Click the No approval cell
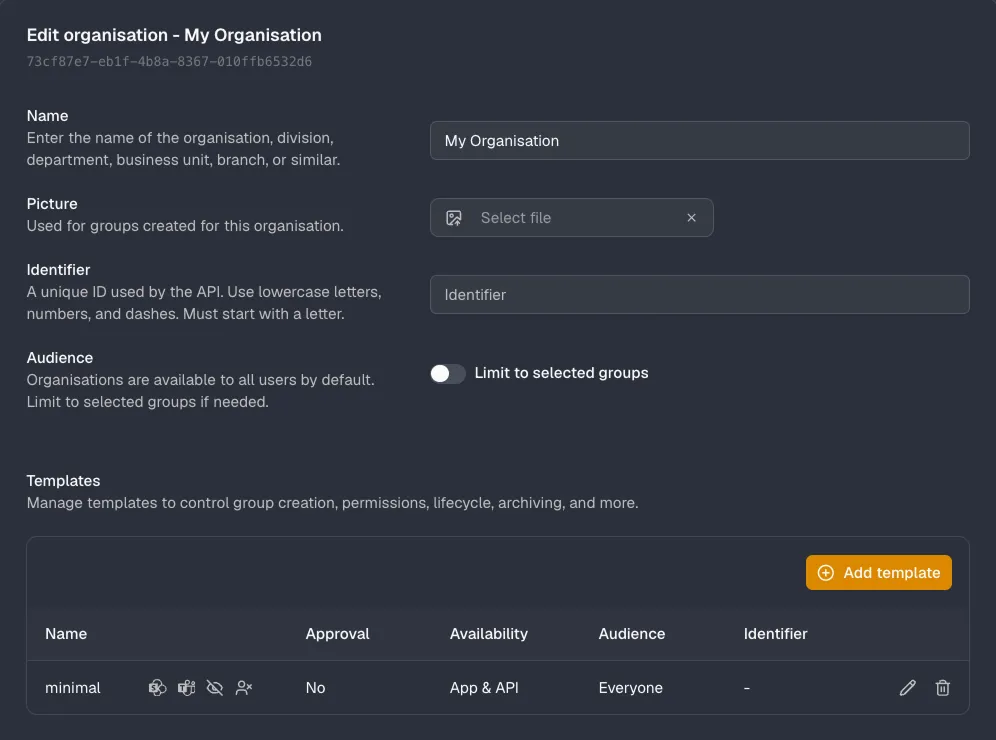The image size is (996, 740). point(315,688)
